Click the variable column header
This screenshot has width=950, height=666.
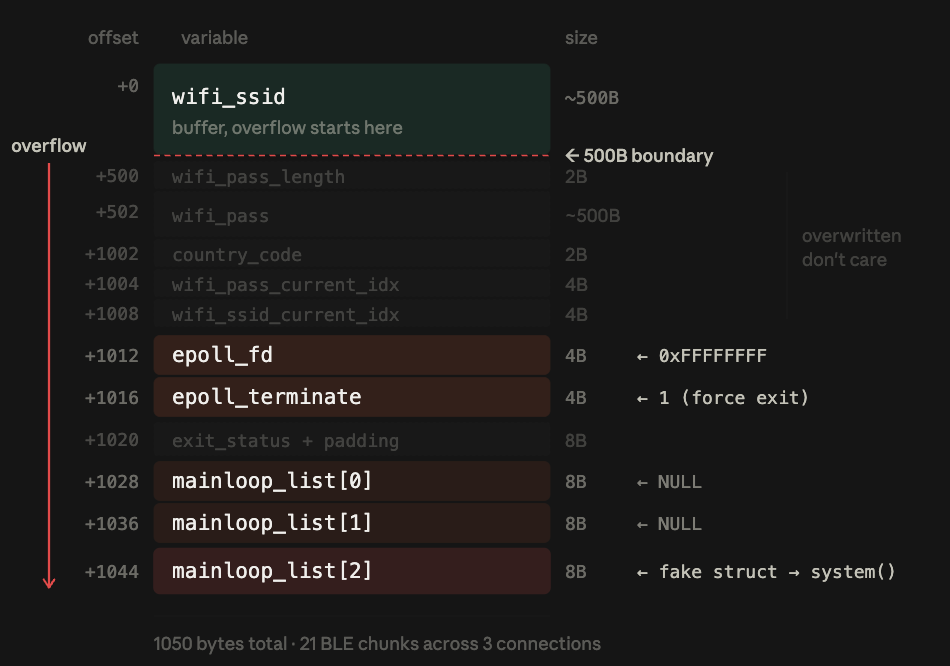(214, 38)
